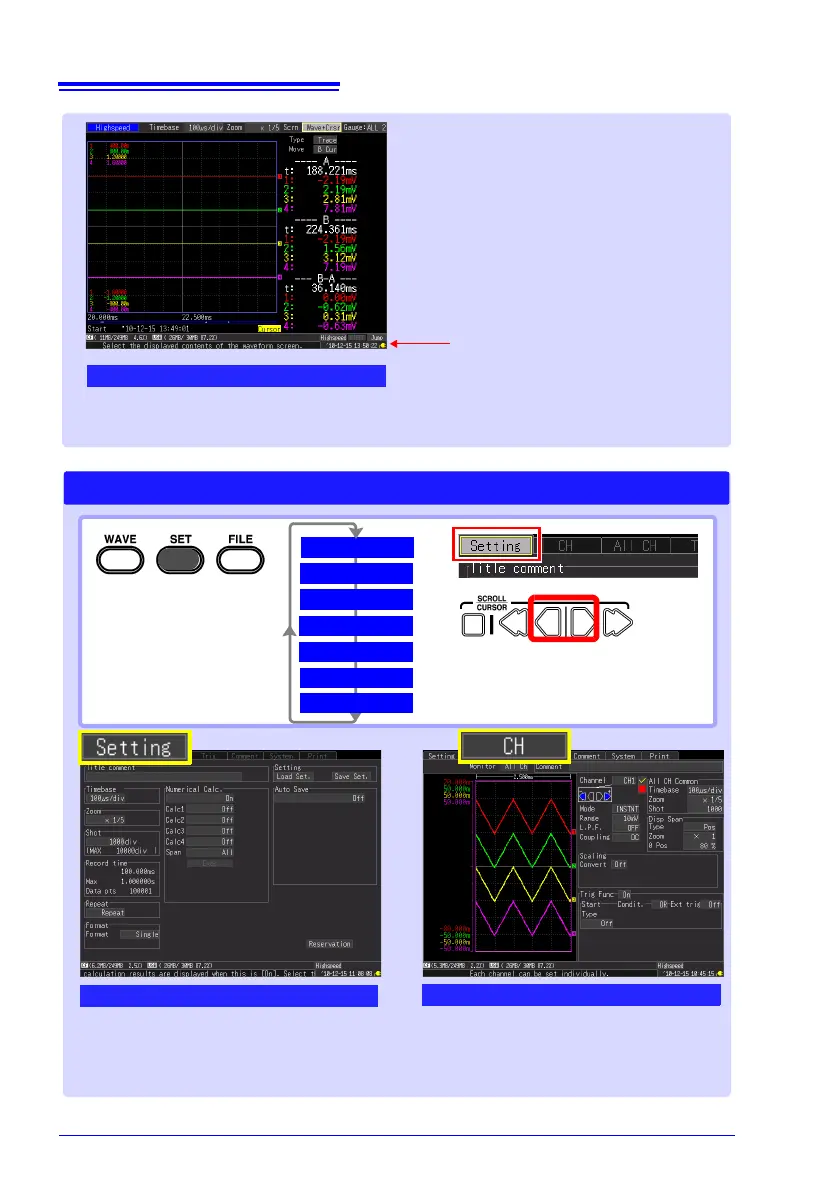Toggle the CH1 display checkmark in CH screen
The image size is (834, 1180).
(642, 780)
